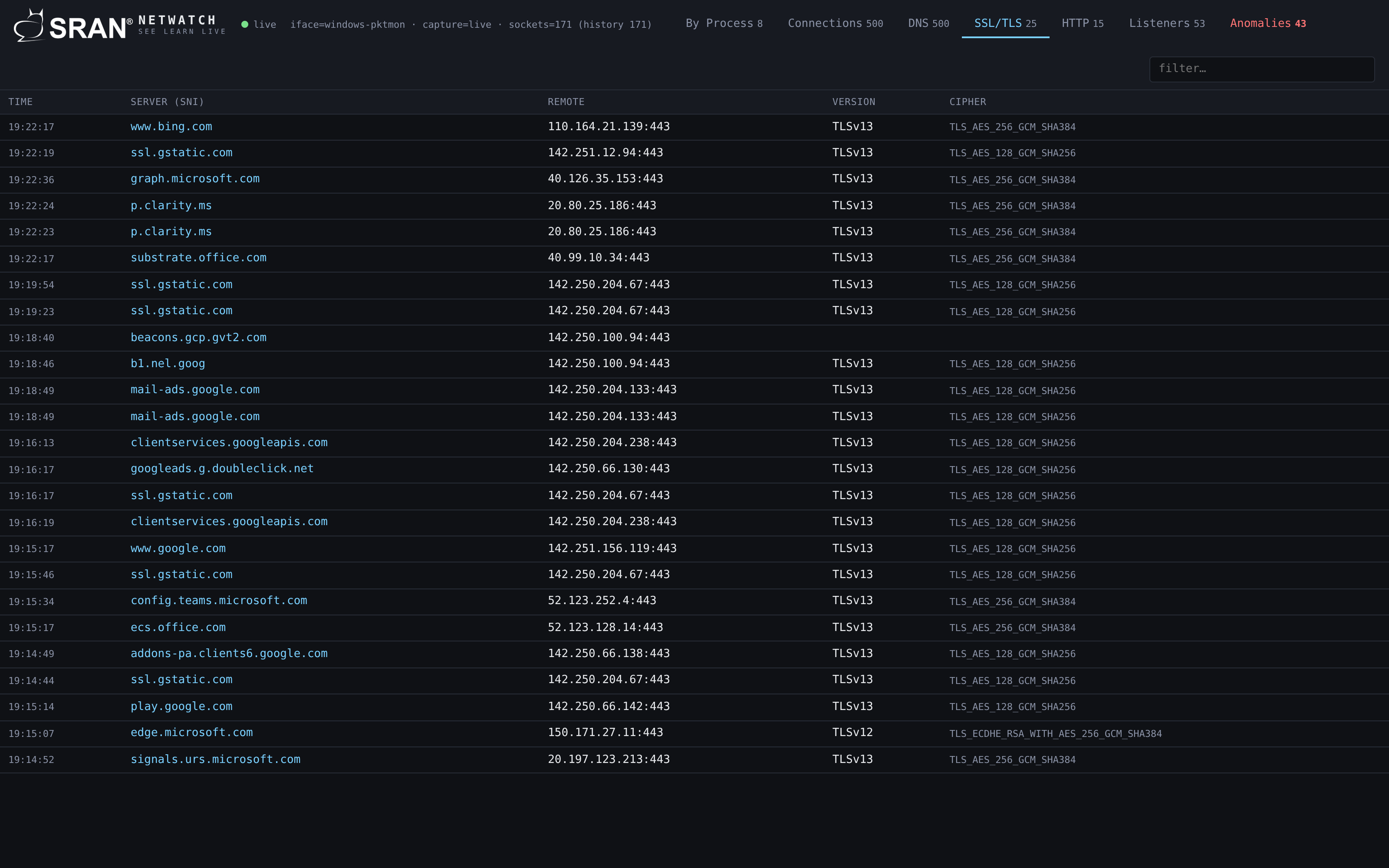This screenshot has height=868, width=1389.
Task: Click the 19:22:36 timestamp
Action: [31, 180]
